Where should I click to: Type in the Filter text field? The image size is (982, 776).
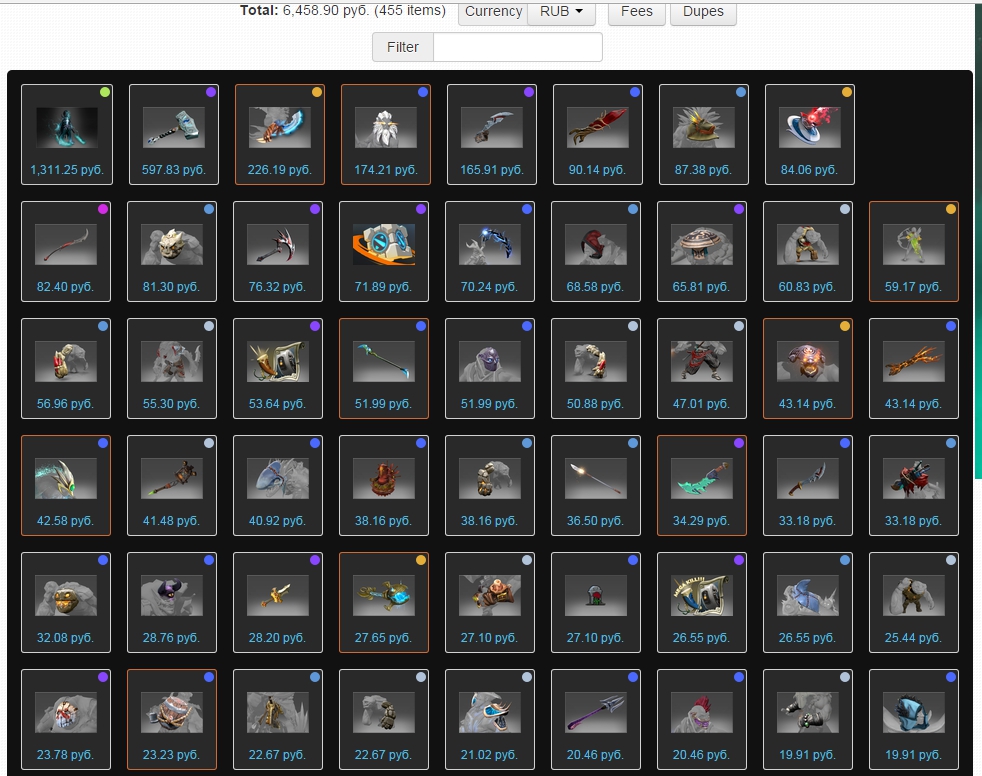(x=517, y=47)
